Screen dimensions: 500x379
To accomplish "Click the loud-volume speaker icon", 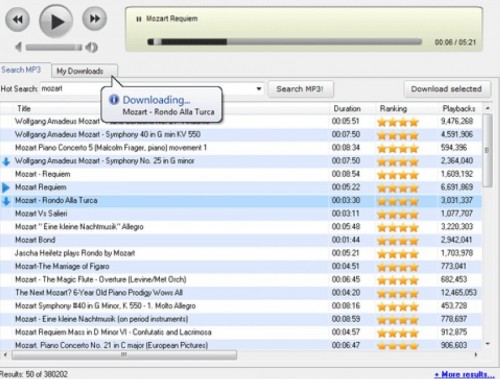I will pos(91,47).
